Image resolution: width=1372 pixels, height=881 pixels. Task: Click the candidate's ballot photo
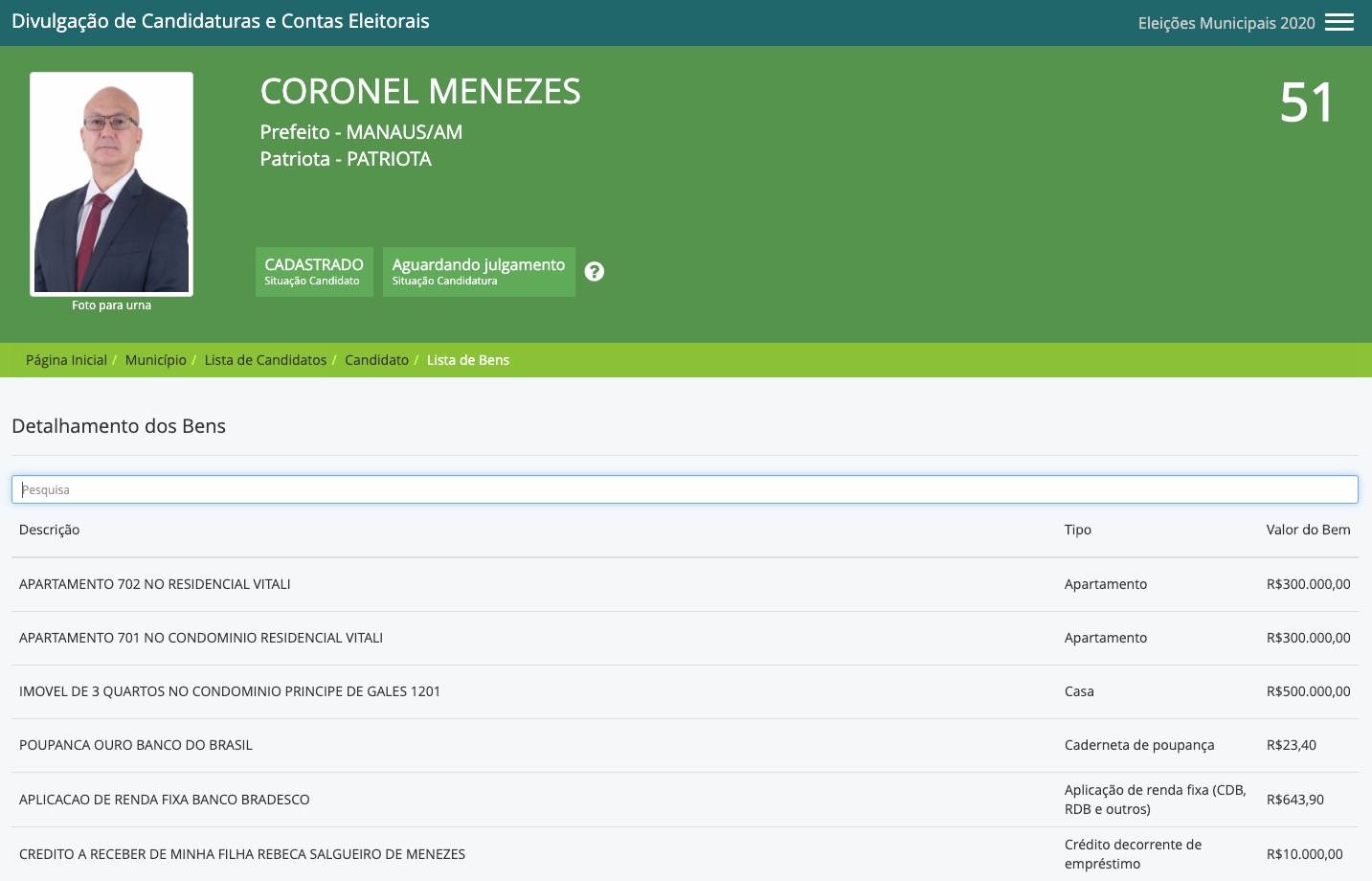(x=111, y=184)
